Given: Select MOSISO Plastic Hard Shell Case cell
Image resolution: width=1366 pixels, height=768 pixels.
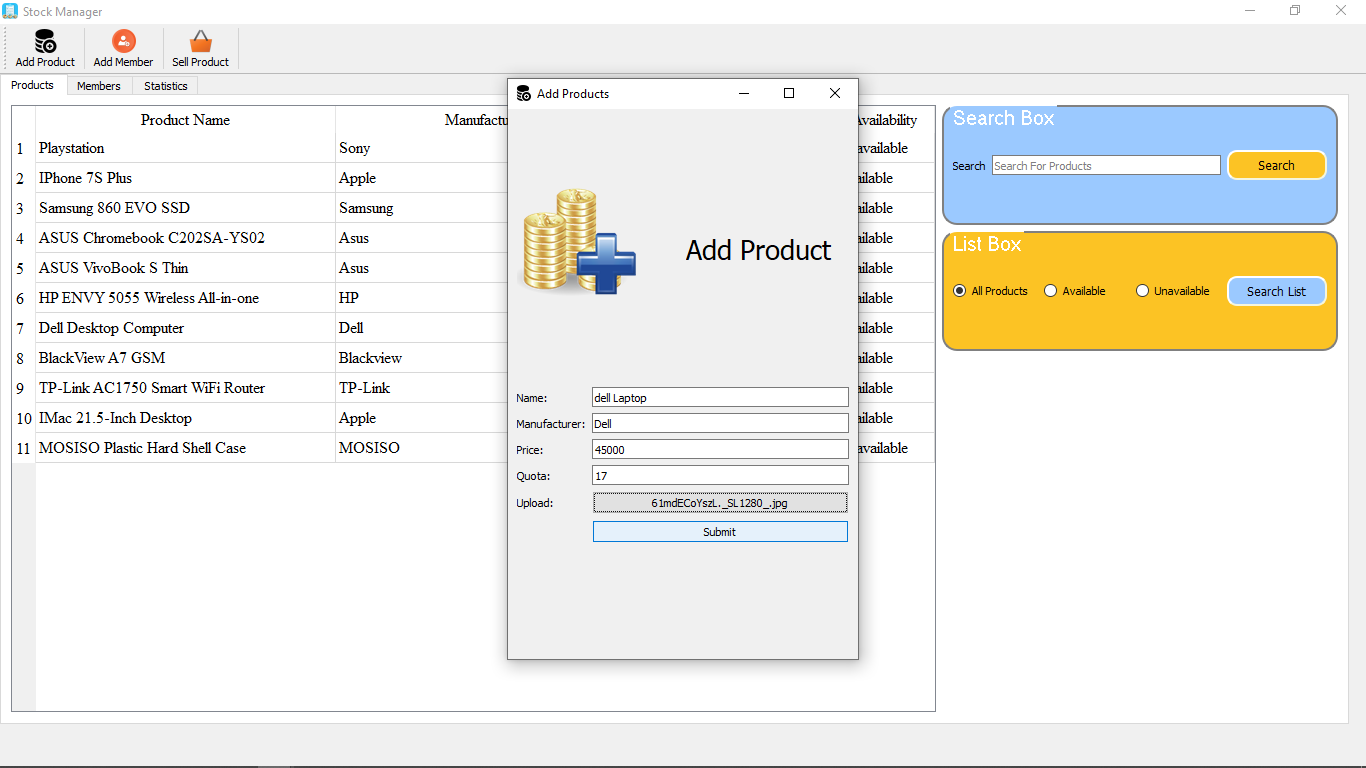Looking at the screenshot, I should [x=185, y=448].
